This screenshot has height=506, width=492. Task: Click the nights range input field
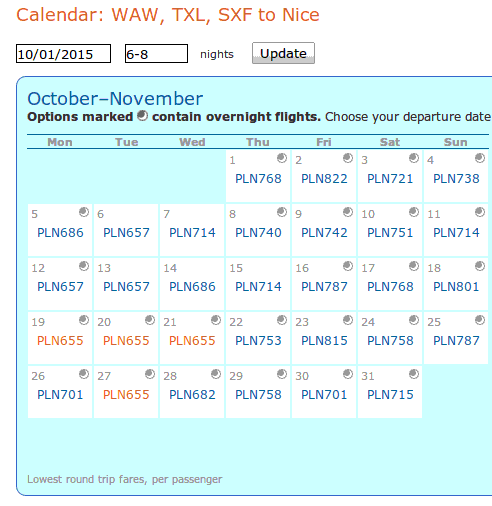(156, 53)
